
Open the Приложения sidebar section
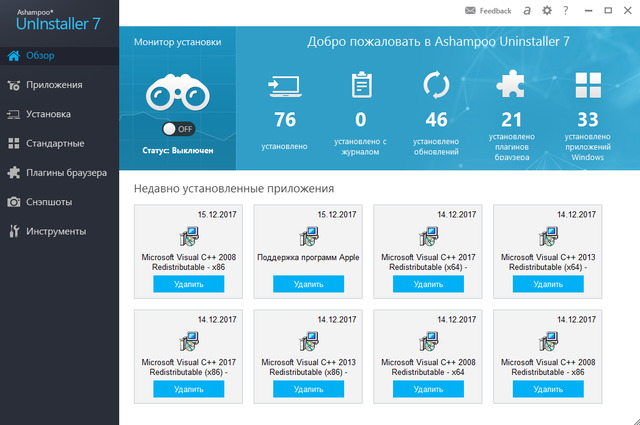point(59,85)
